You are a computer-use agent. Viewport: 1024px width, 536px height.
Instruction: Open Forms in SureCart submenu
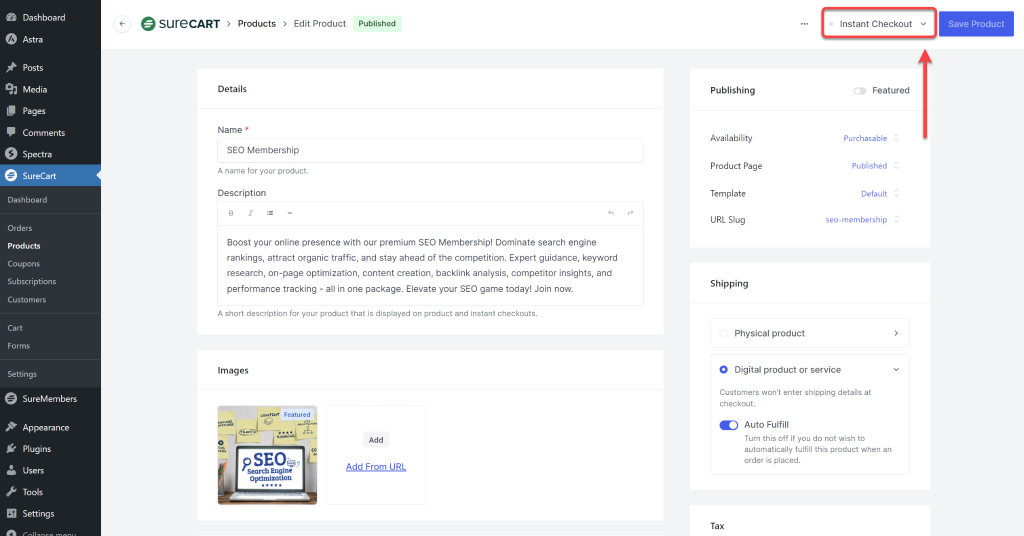18,346
